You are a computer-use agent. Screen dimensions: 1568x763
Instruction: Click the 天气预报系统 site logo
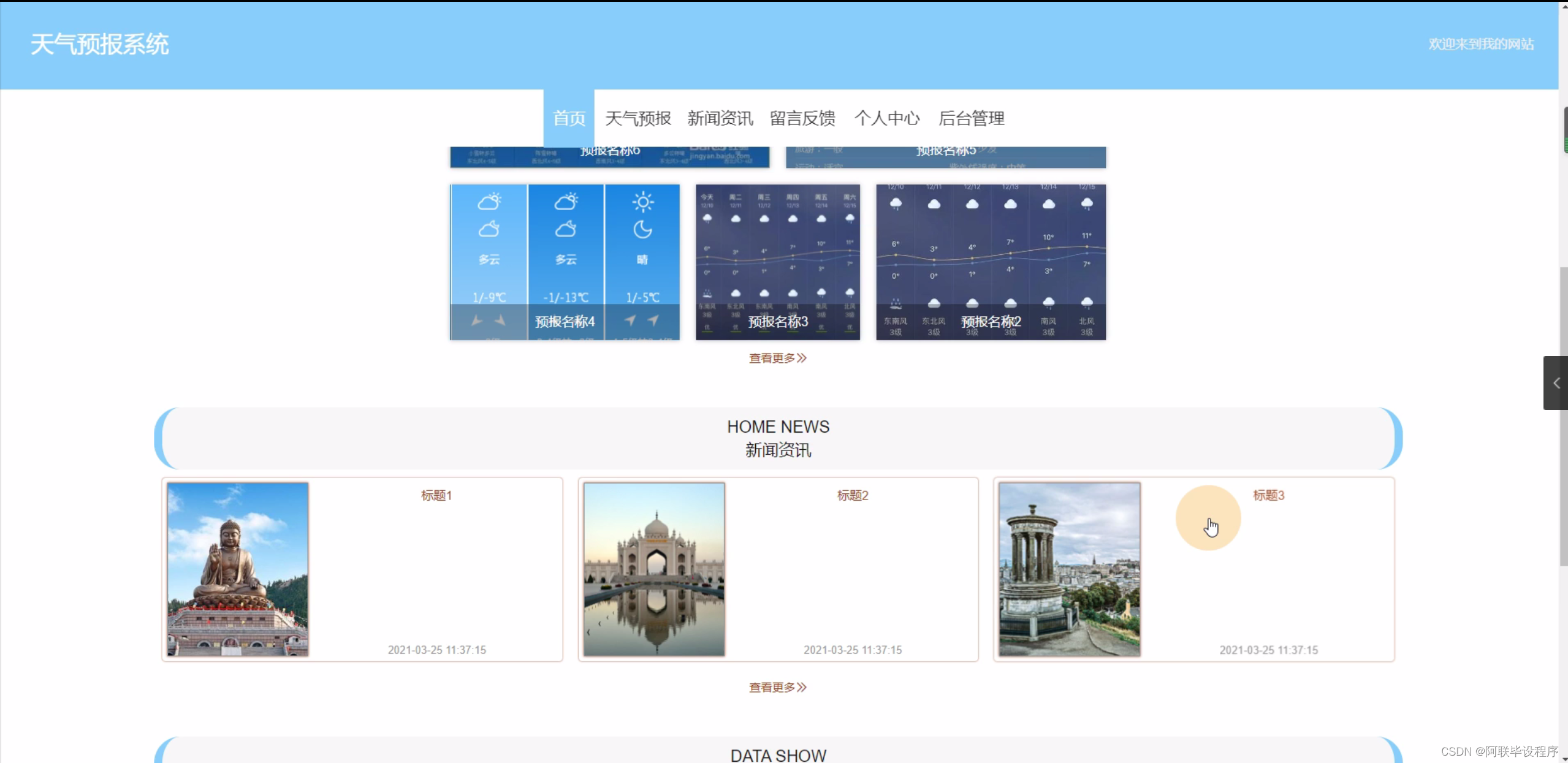(x=99, y=44)
